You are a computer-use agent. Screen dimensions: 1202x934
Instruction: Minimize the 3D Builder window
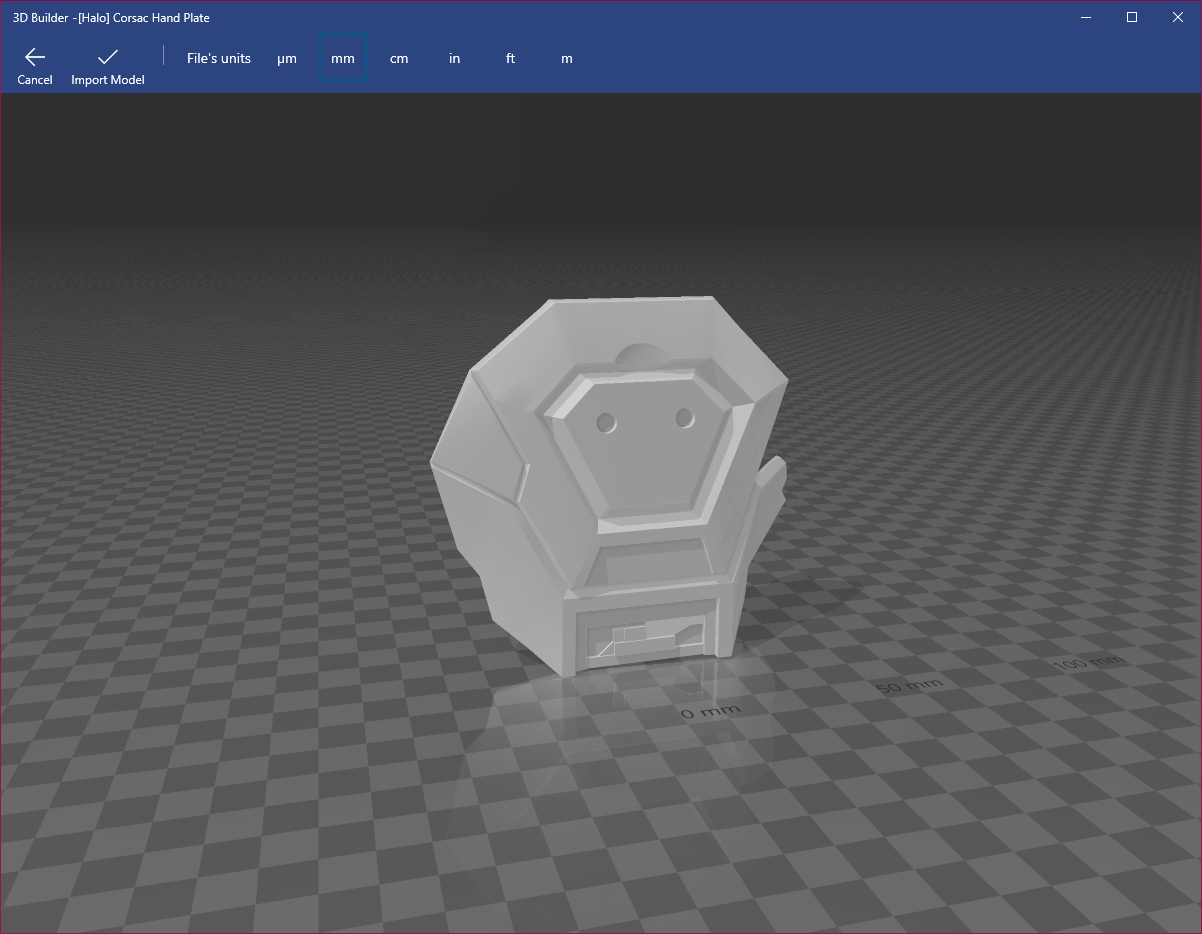pyautogui.click(x=1087, y=17)
